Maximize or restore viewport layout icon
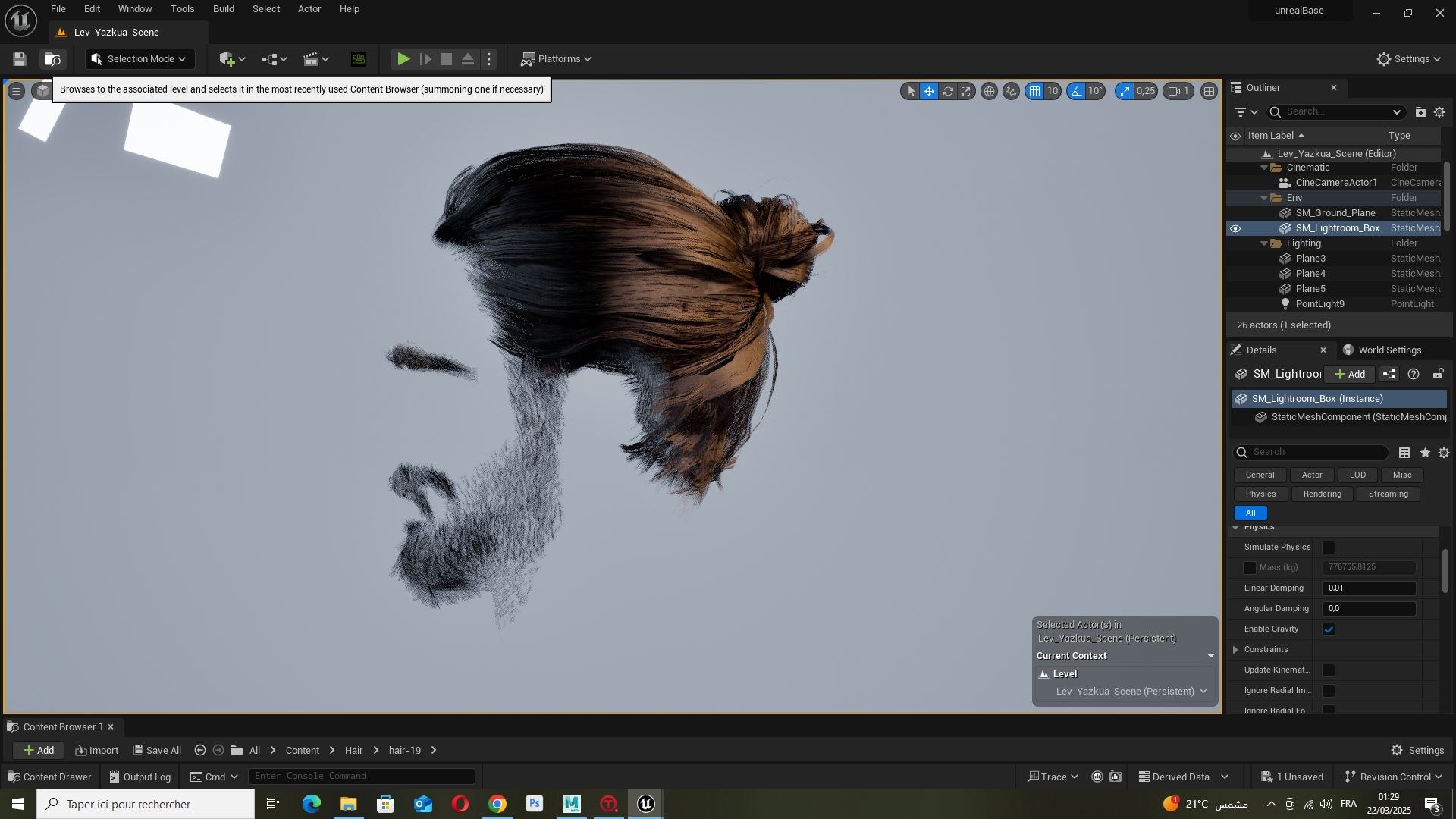 [1210, 91]
